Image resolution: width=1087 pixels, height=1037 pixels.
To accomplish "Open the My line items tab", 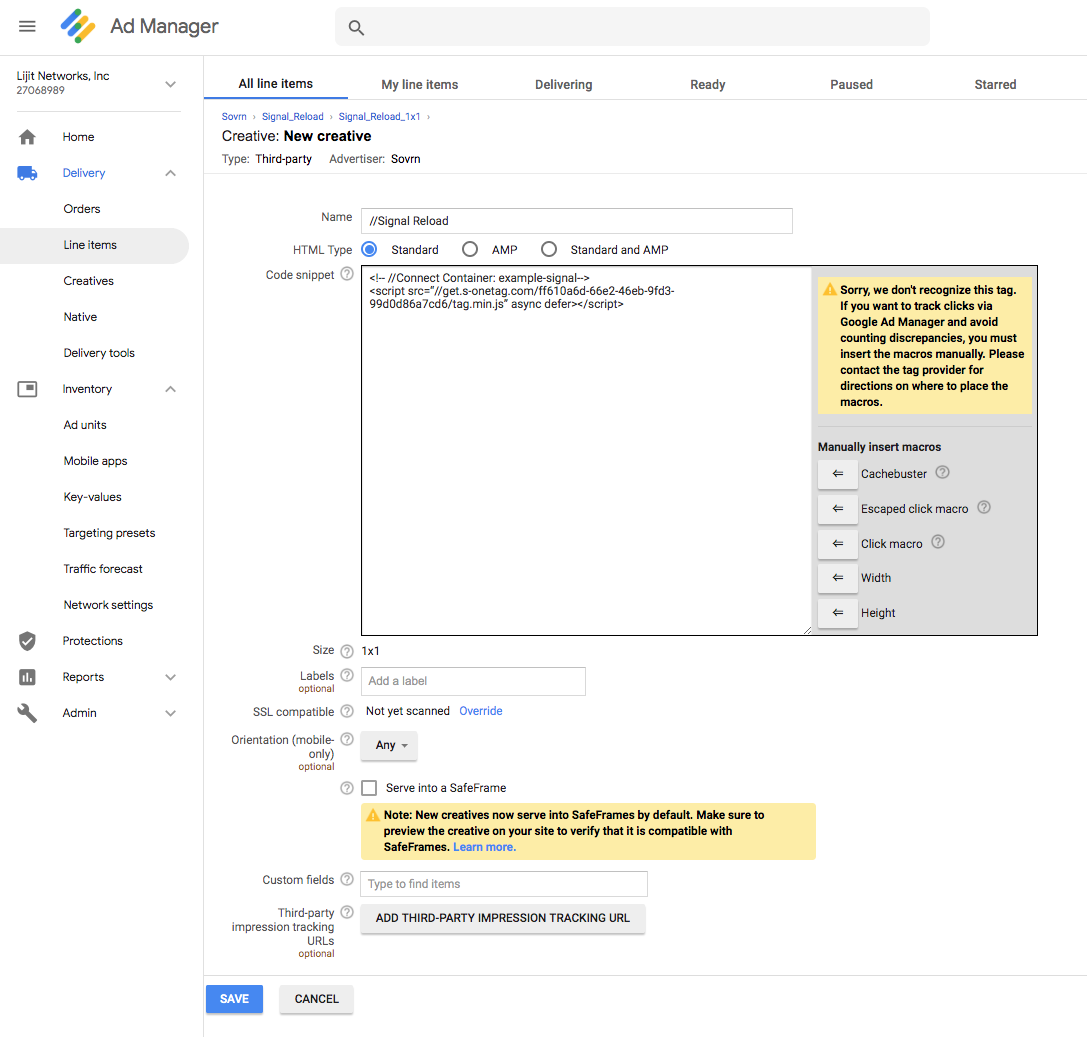I will 420,85.
